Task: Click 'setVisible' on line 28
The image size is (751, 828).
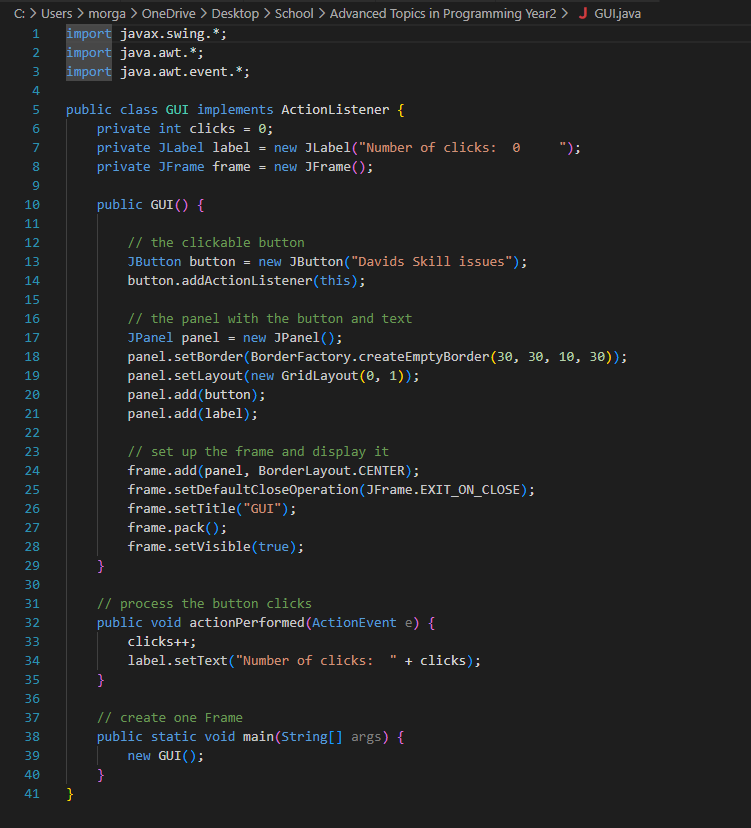Action: pos(212,547)
